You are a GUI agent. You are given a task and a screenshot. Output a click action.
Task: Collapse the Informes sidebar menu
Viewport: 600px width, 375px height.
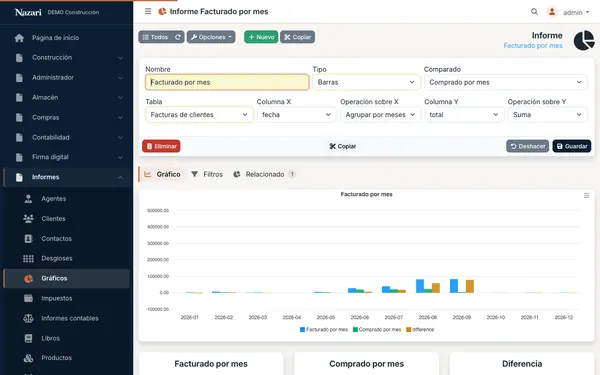(x=68, y=177)
